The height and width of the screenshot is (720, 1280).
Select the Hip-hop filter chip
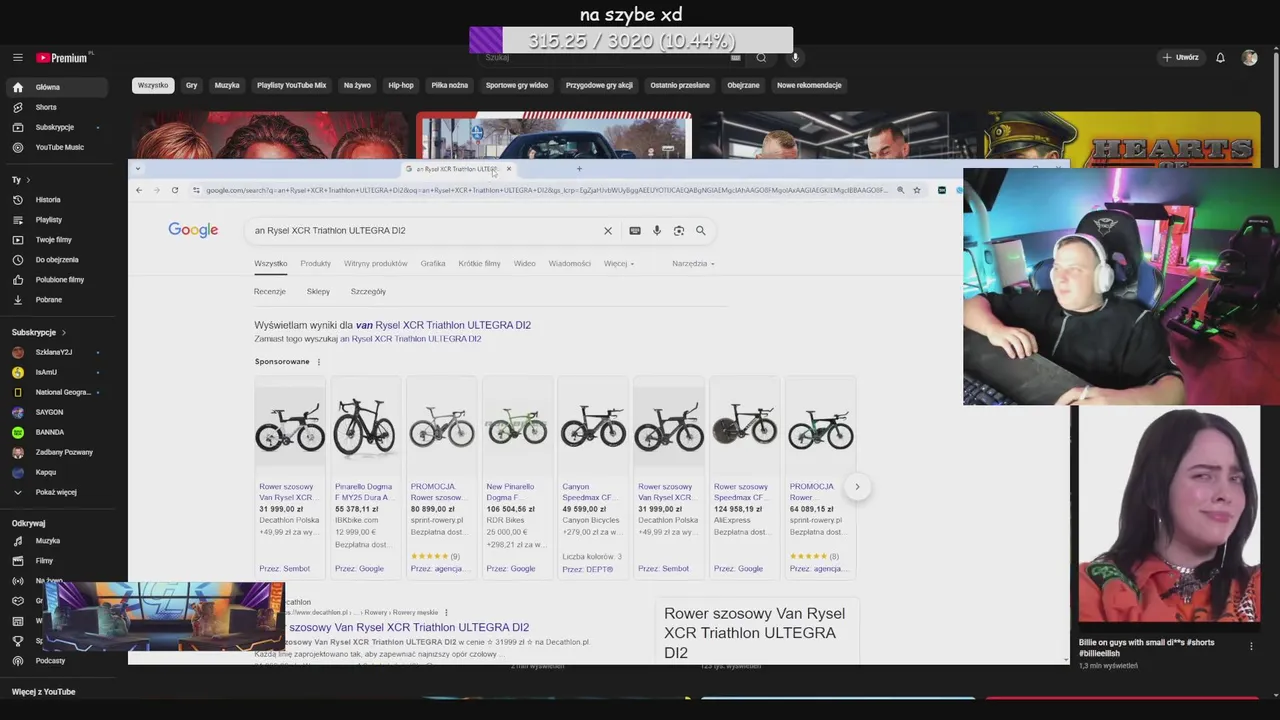400,85
